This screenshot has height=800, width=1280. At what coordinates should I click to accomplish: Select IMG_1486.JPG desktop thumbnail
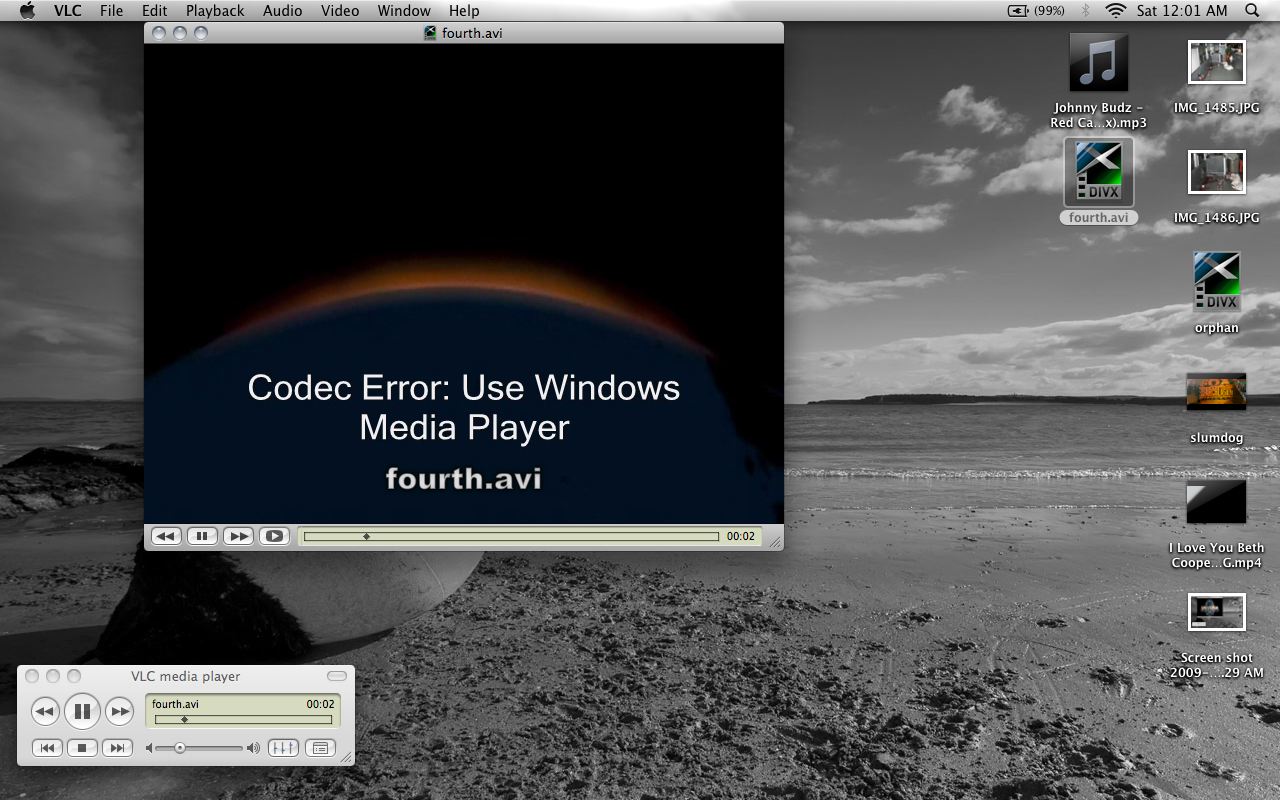click(1217, 172)
